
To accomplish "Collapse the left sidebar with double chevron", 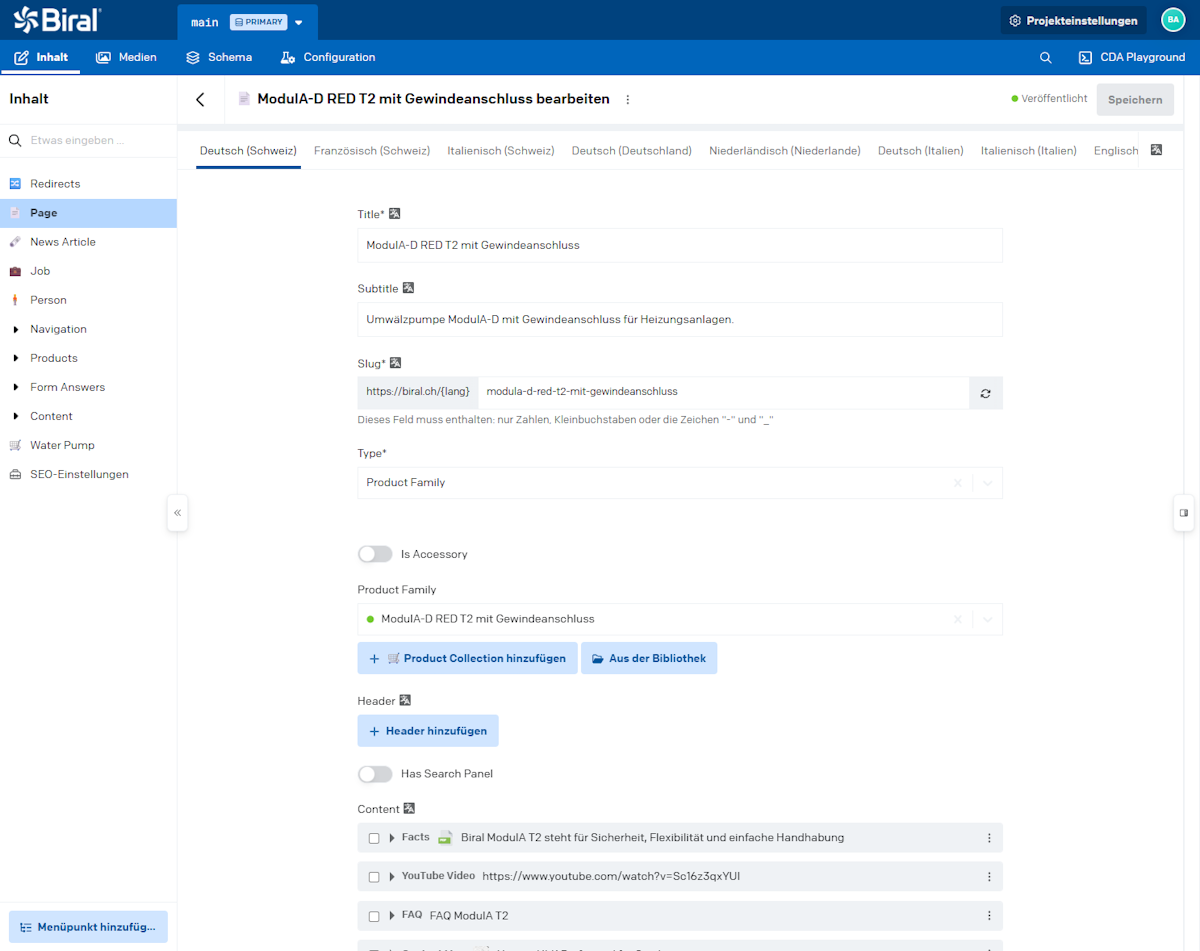I will coord(177,513).
